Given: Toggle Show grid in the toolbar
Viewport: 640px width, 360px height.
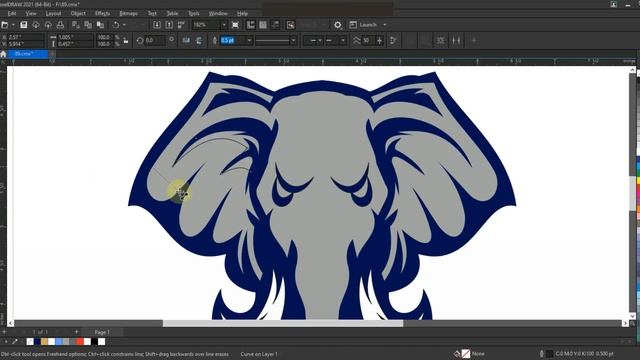Looking at the screenshot, I should [263, 25].
